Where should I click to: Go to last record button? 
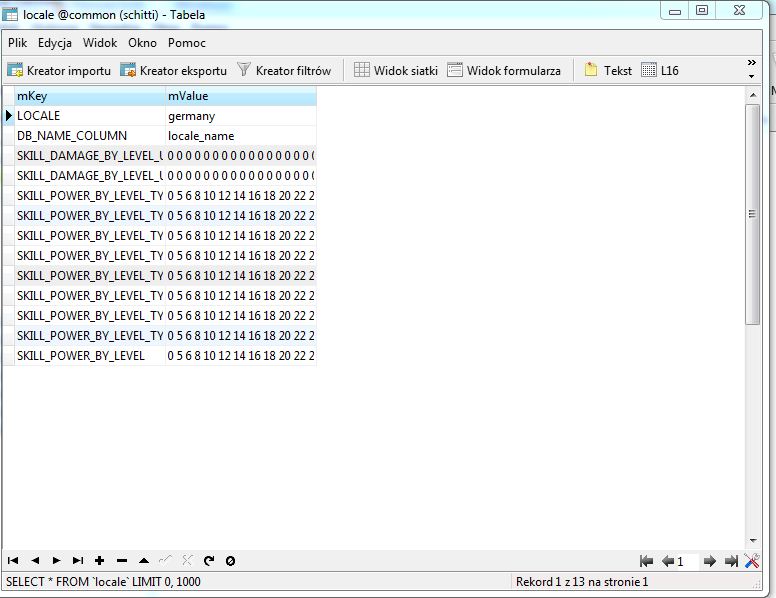78,560
